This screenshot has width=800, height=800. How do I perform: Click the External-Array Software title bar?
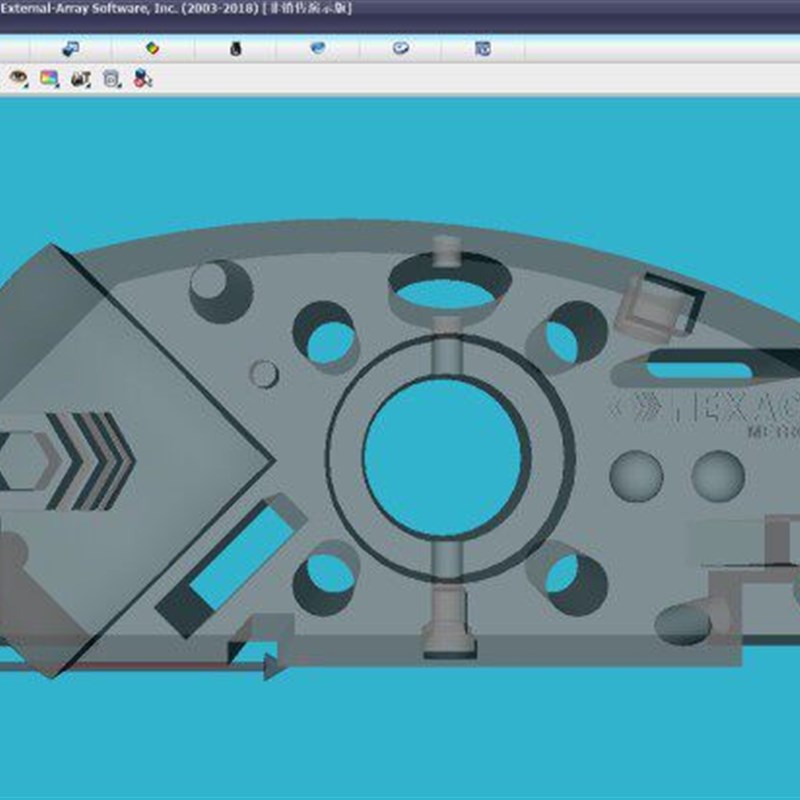click(176, 8)
